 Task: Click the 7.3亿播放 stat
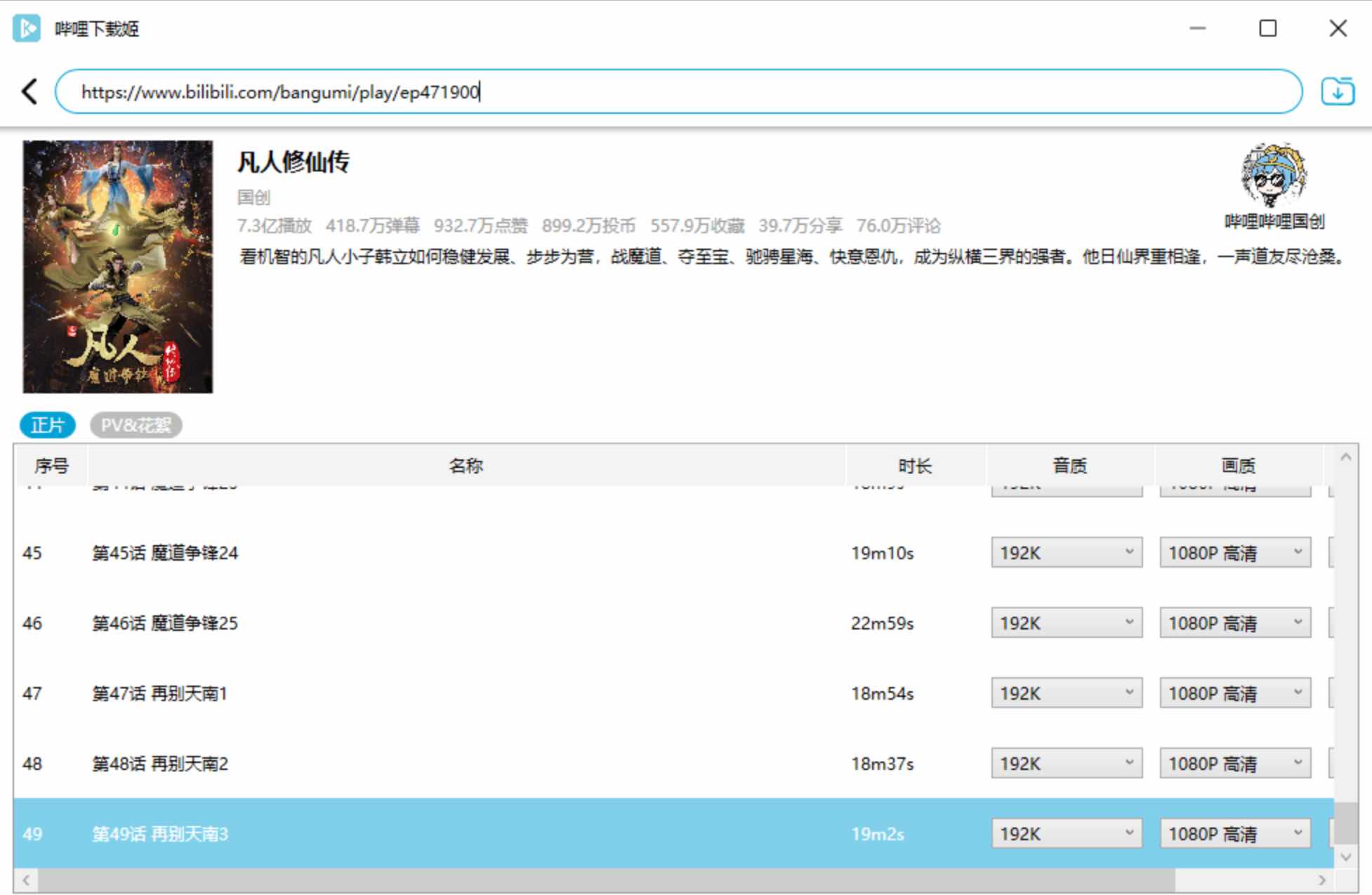tap(274, 226)
